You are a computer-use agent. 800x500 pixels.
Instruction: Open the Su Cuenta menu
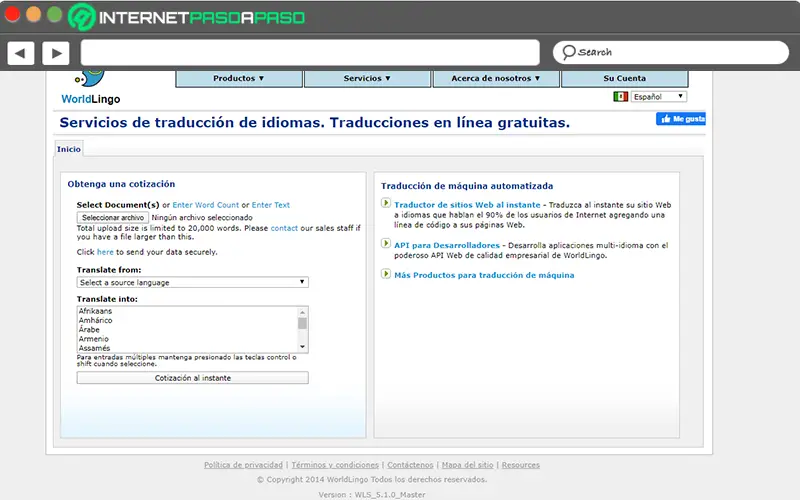624,79
